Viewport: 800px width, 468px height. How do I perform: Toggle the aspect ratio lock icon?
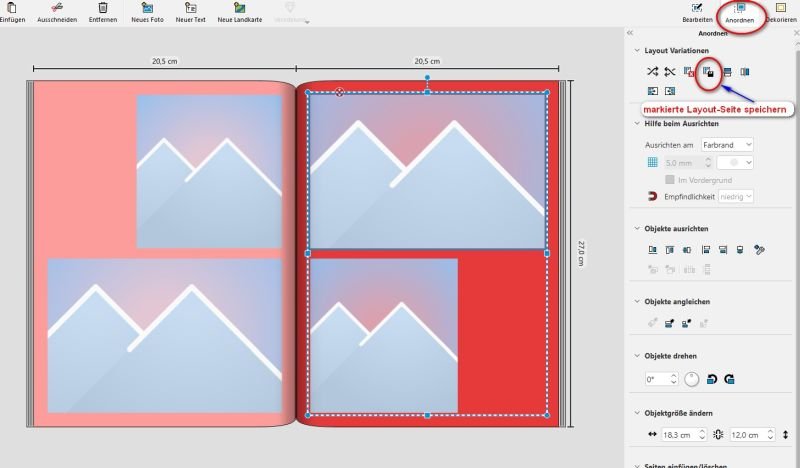(x=718, y=435)
